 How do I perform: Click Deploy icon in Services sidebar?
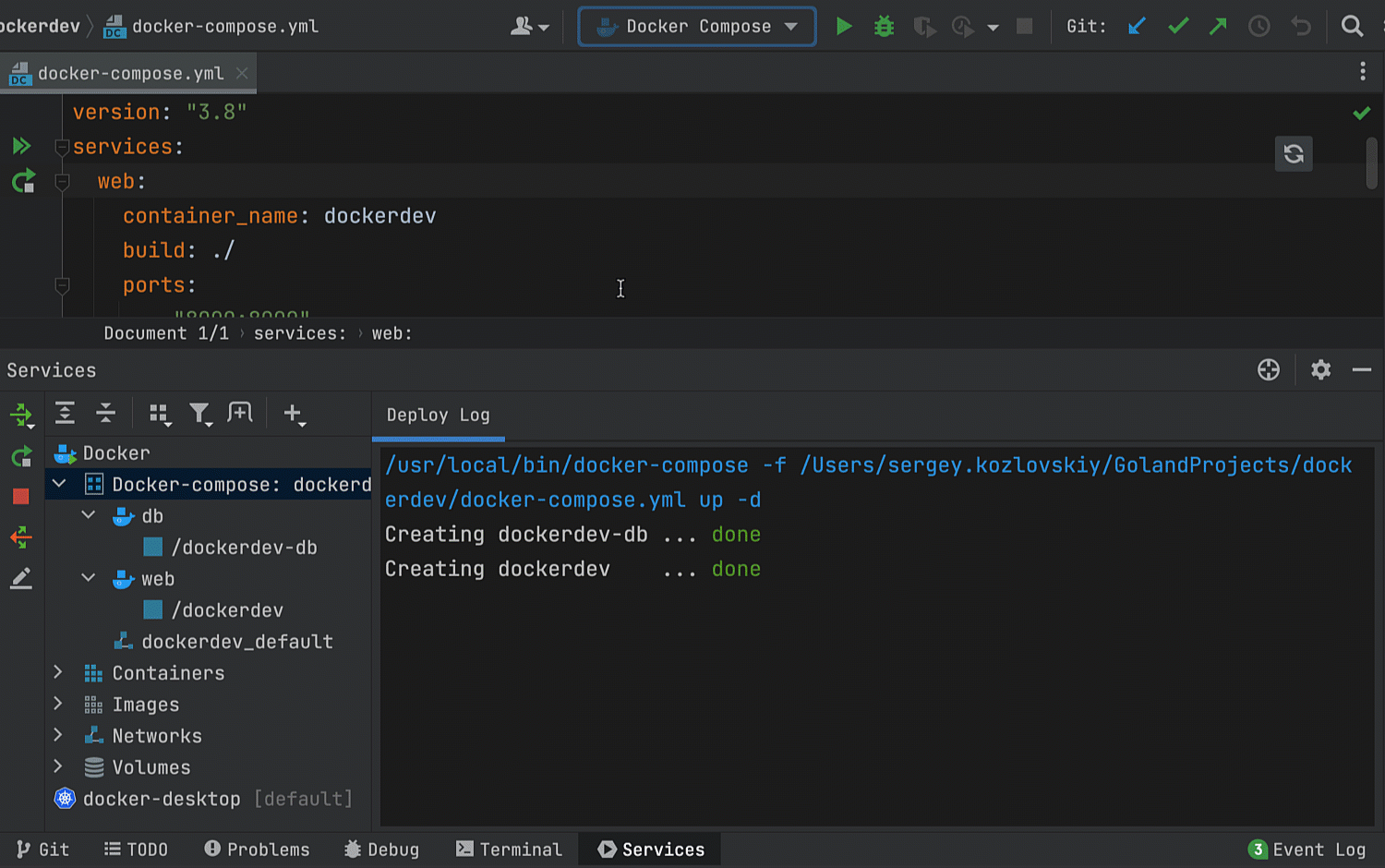21,416
